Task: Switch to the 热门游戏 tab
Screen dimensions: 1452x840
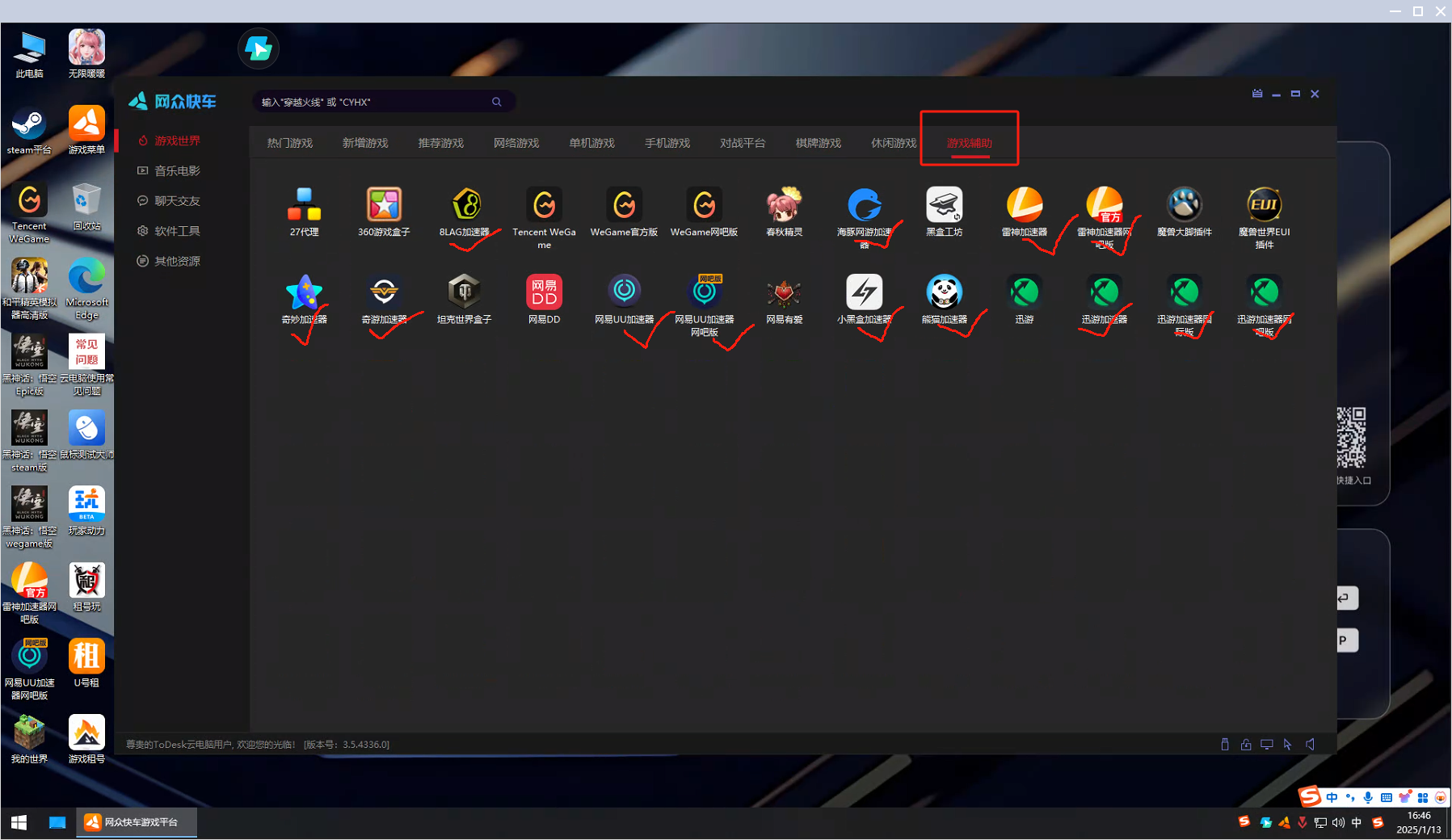Action: (289, 143)
